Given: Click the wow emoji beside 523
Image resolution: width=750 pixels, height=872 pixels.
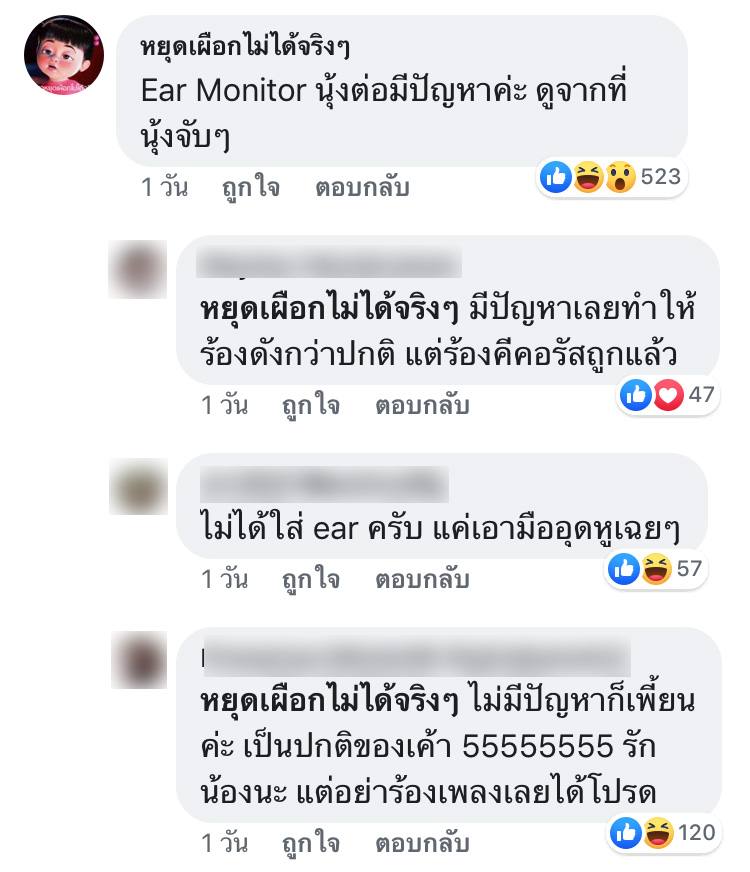Looking at the screenshot, I should tap(620, 177).
